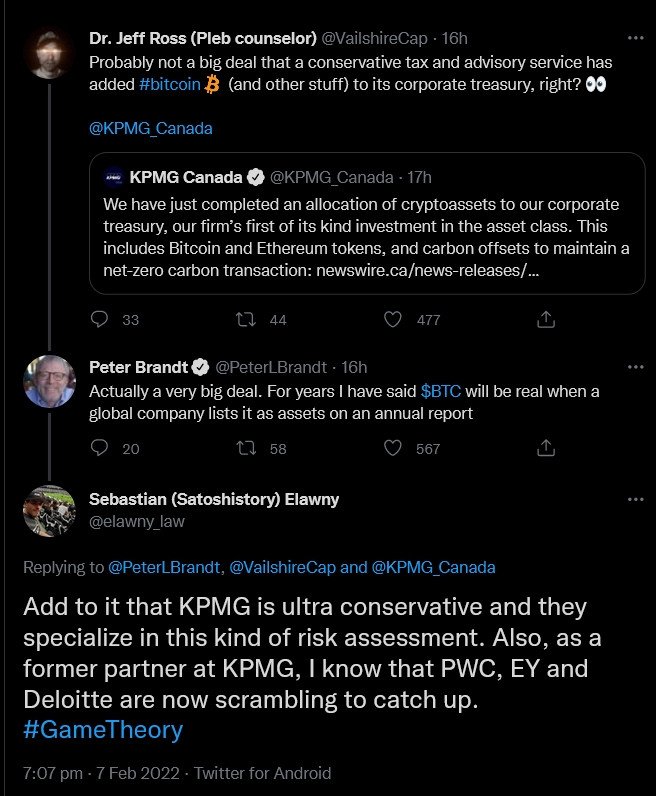Reply to Peter Brandt's tweet
This screenshot has height=796, width=656.
click(99, 448)
